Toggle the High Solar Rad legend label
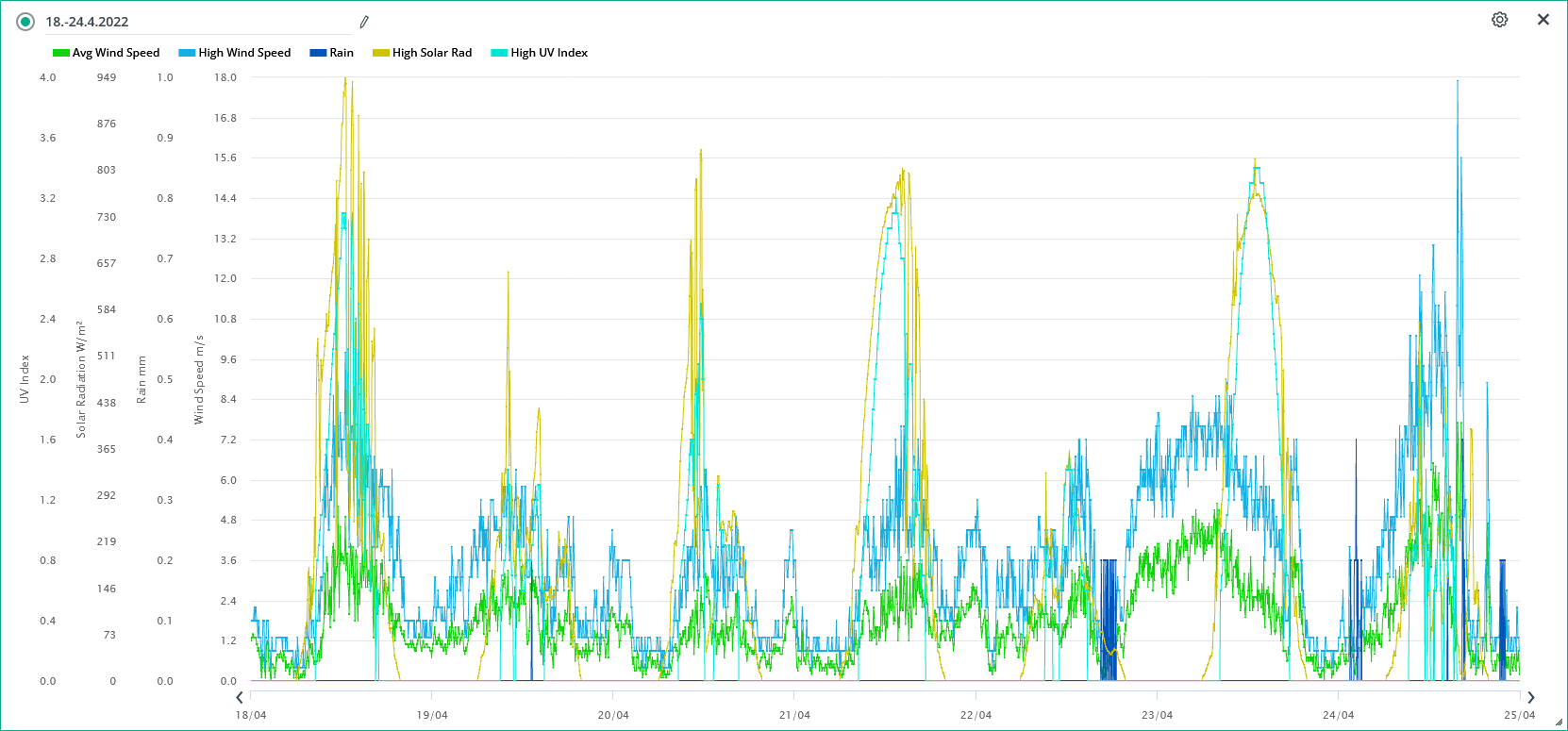The height and width of the screenshot is (731, 1568). [432, 53]
